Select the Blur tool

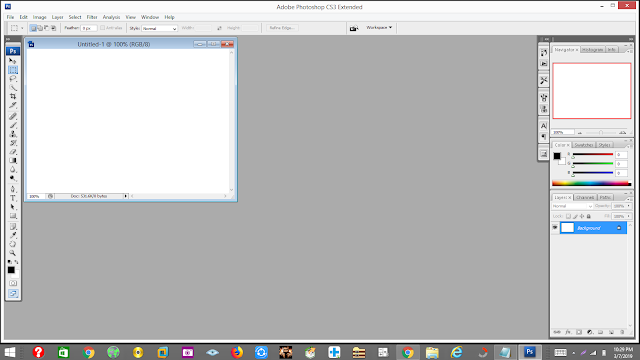tap(13, 170)
